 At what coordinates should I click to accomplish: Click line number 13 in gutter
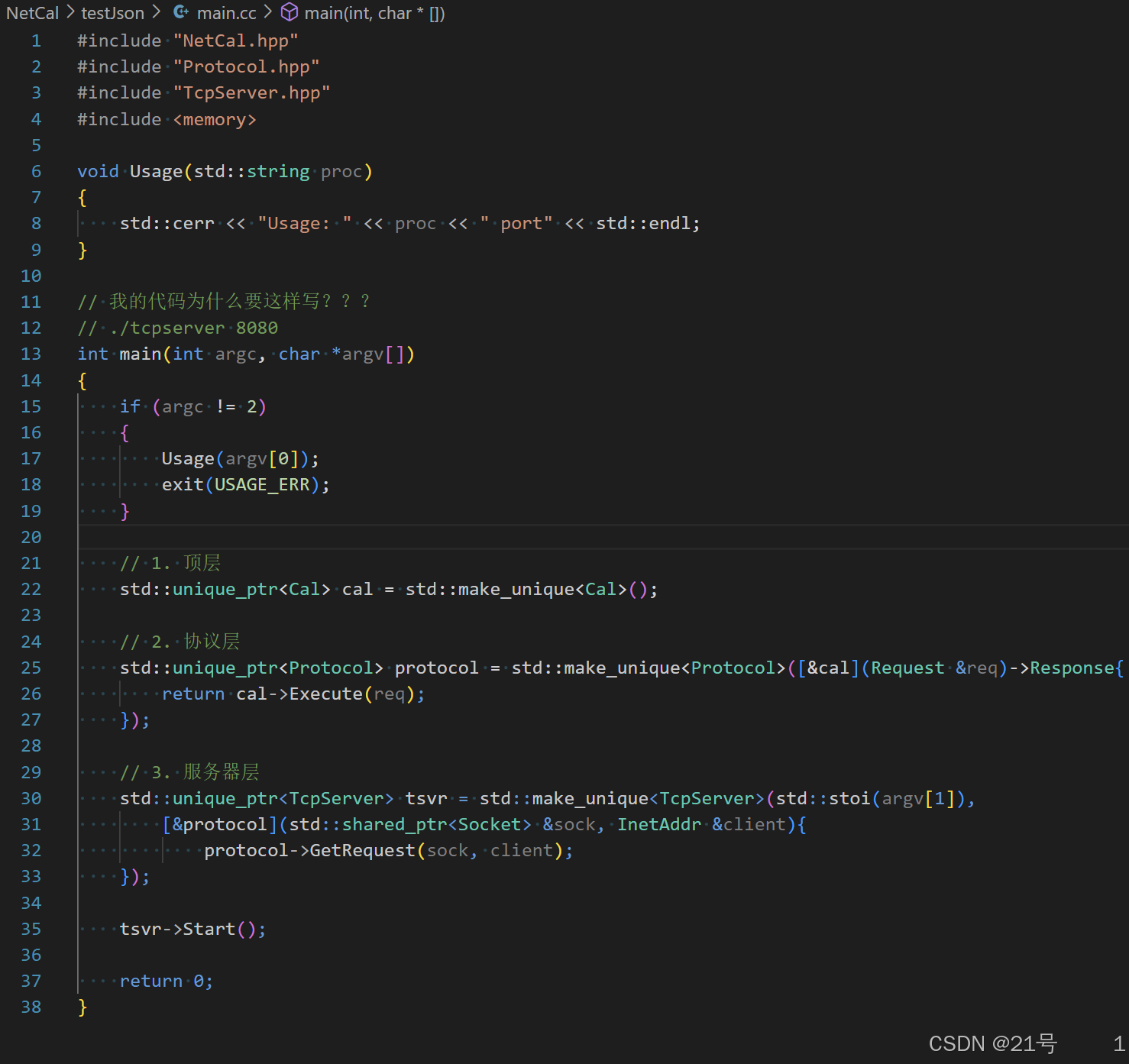pyautogui.click(x=31, y=354)
